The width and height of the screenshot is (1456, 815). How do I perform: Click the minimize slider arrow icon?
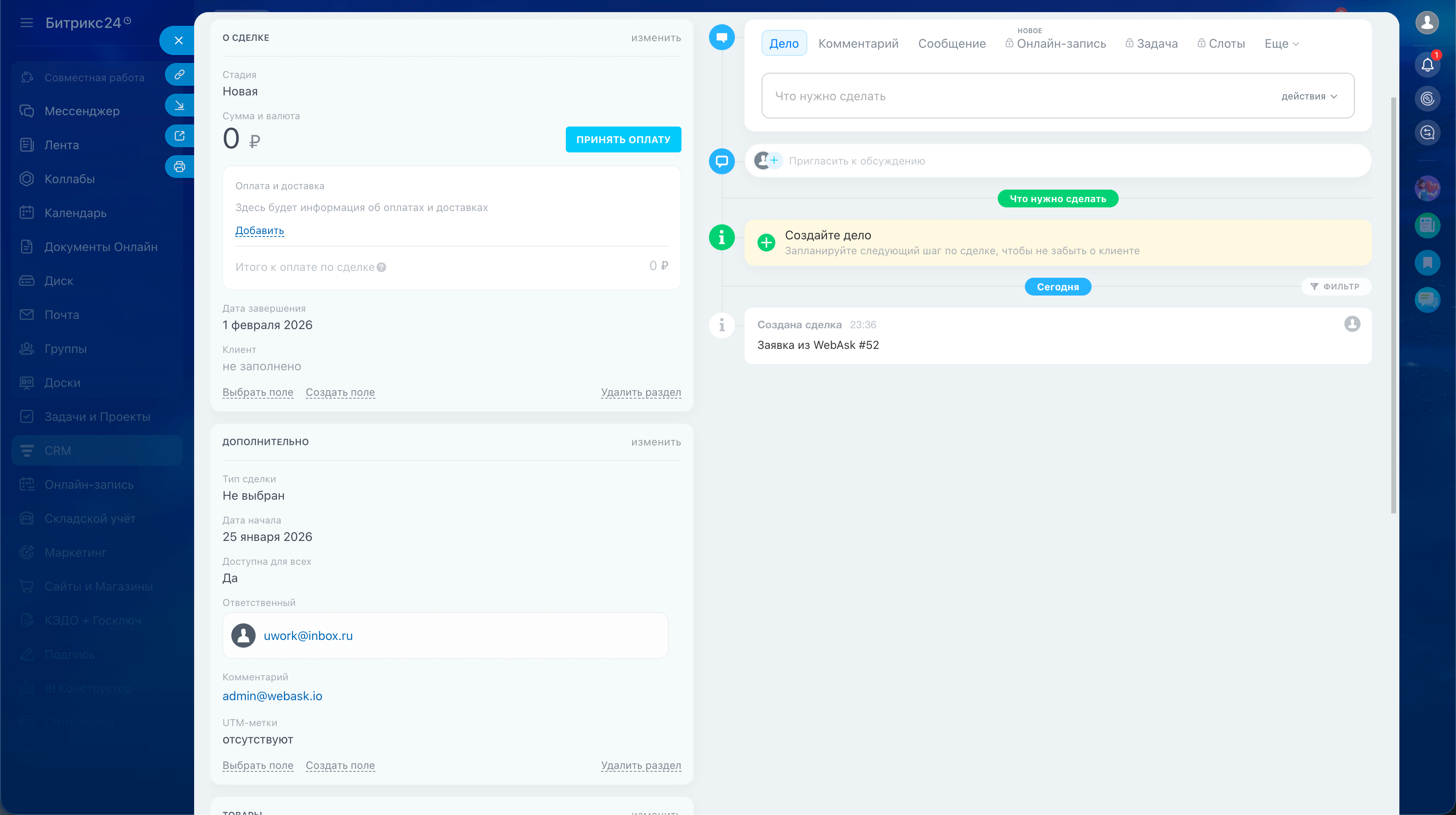click(179, 105)
